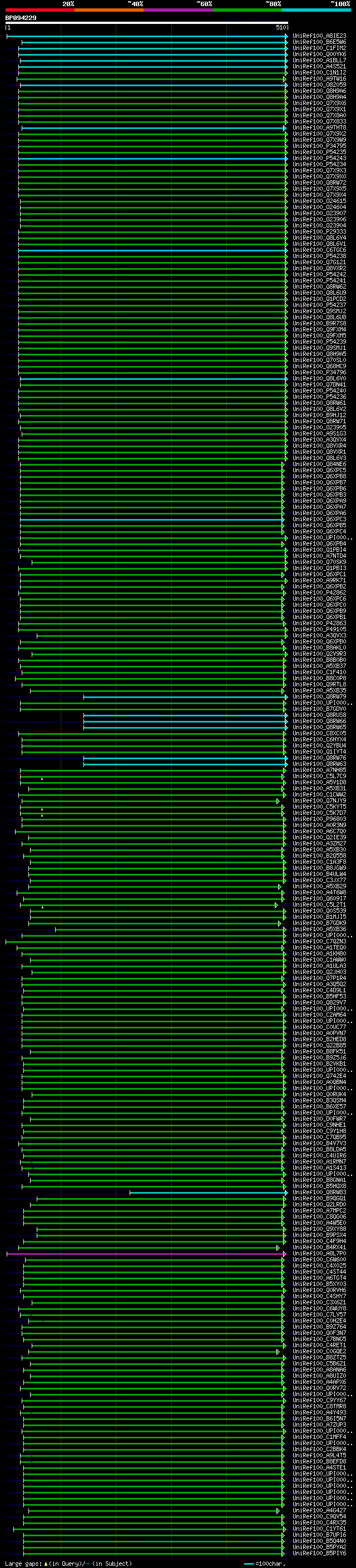356x1568 pixels.
Task: Open hit UniRef100_Q6XPC5
Action: (319, 471)
